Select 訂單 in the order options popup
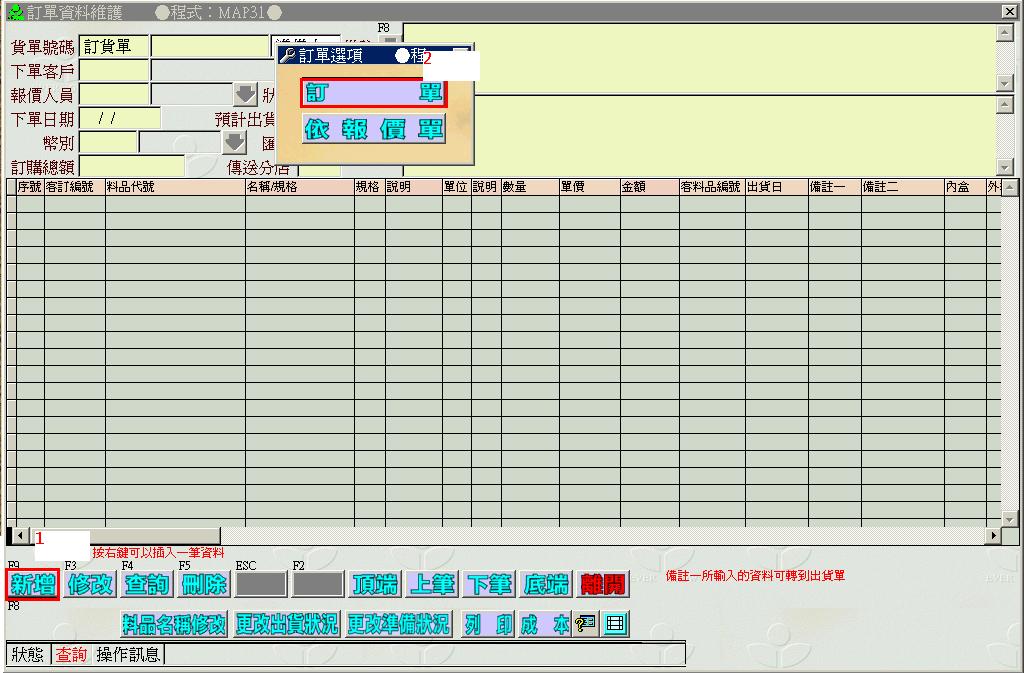This screenshot has height=673, width=1024. (x=374, y=93)
